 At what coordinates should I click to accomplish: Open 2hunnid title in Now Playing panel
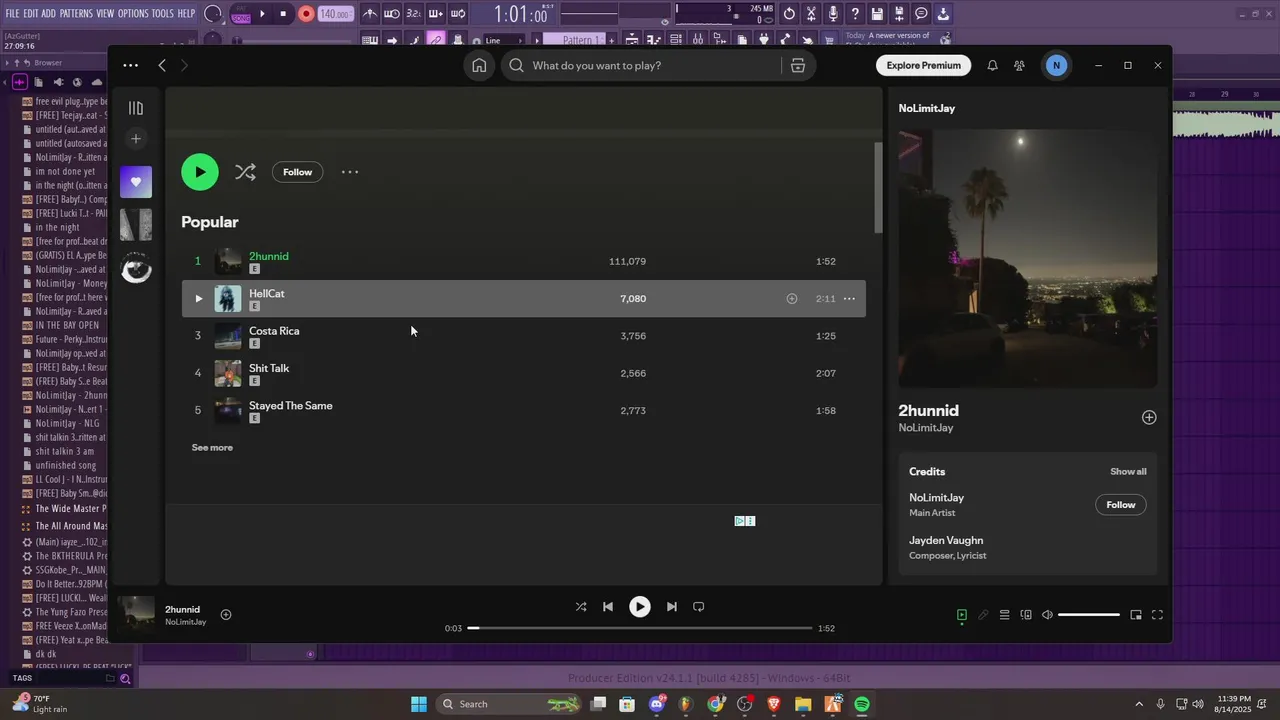click(929, 410)
